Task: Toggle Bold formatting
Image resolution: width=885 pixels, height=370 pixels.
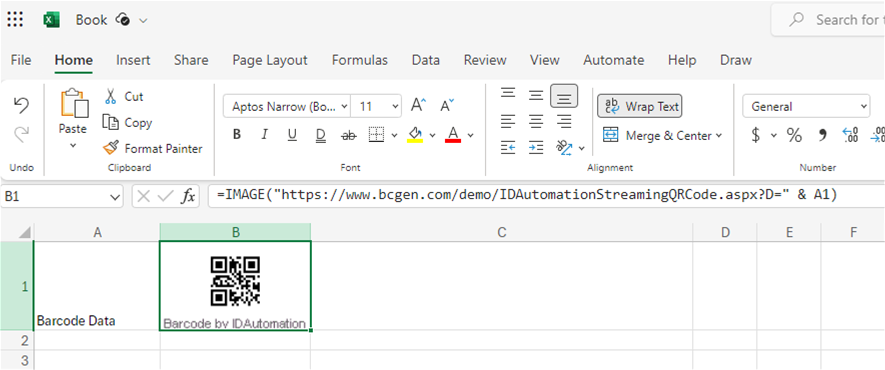Action: click(237, 135)
